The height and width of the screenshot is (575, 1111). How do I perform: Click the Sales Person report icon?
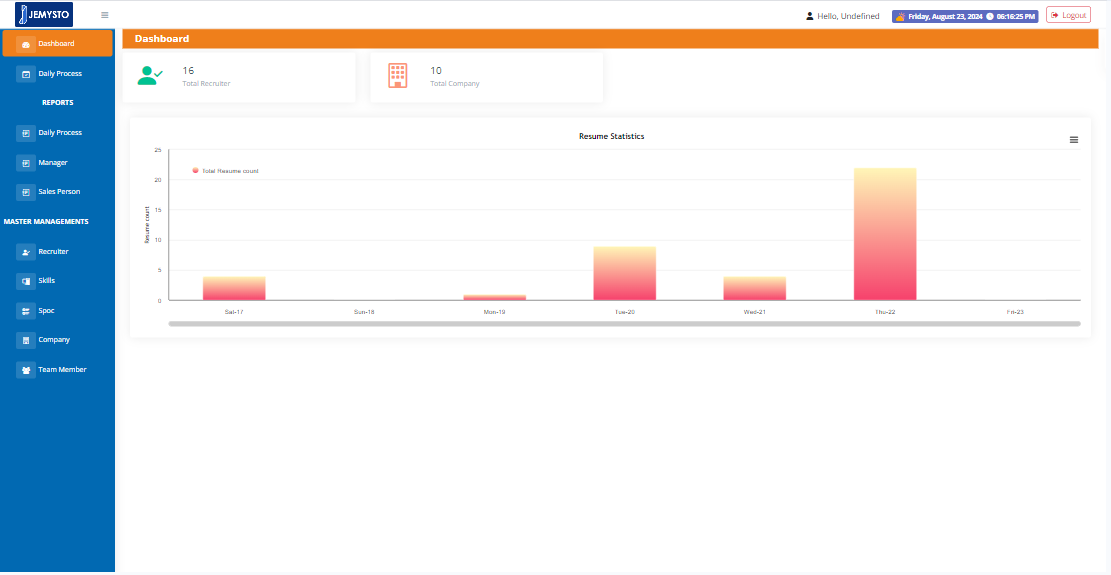click(26, 192)
